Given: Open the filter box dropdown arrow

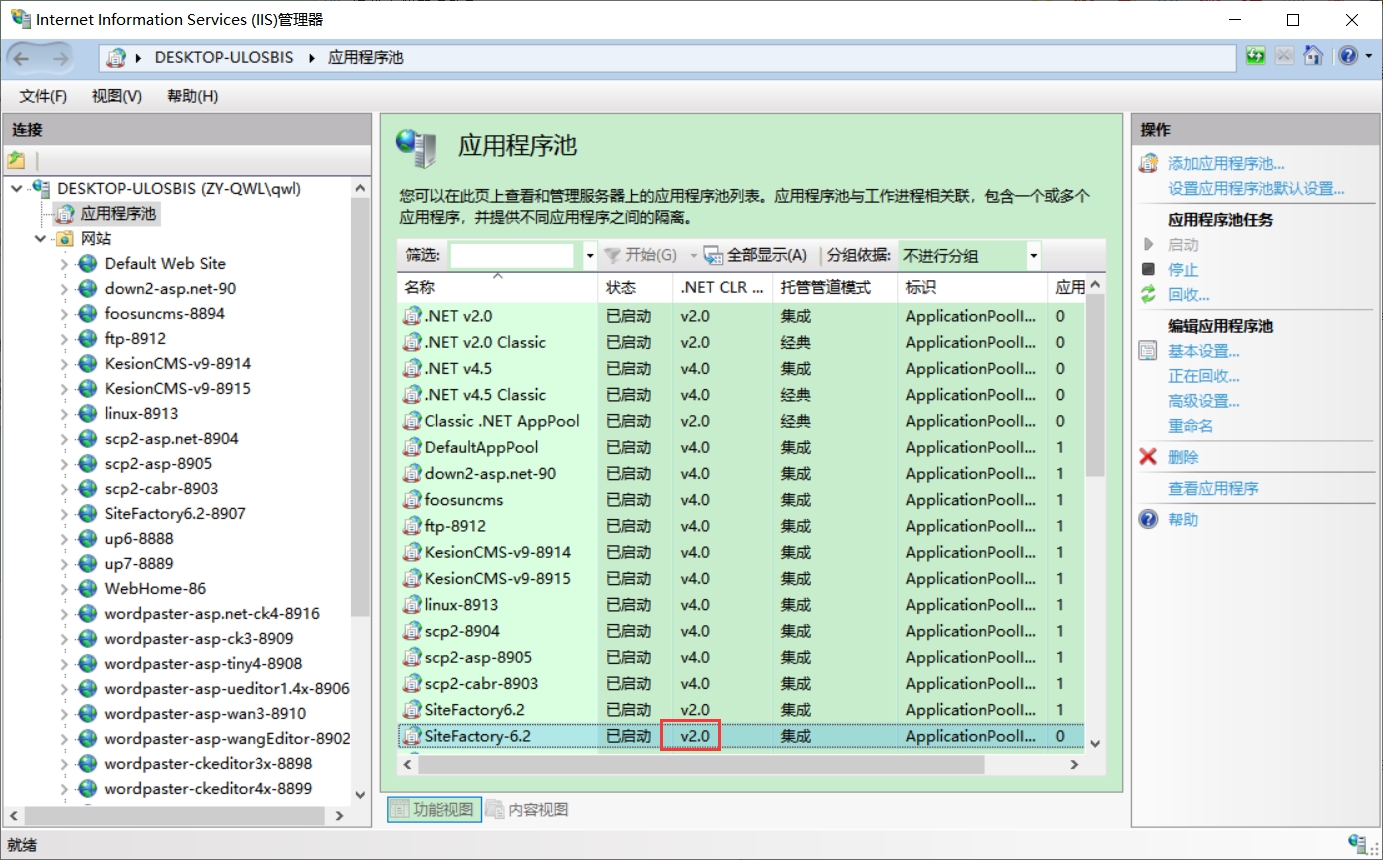Looking at the screenshot, I should [589, 256].
